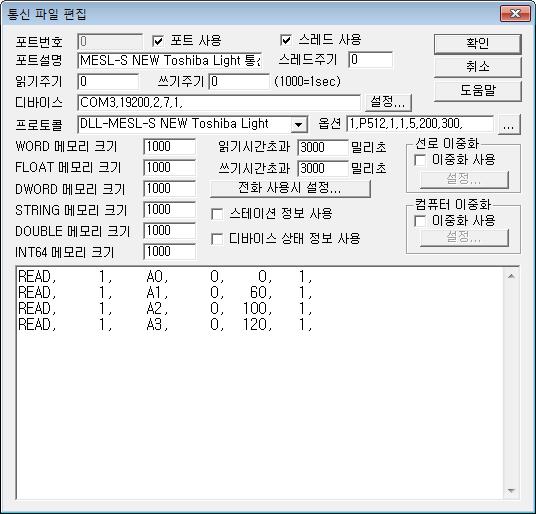Click the 스레드주기 input field
The image size is (536, 514).
pos(371,60)
